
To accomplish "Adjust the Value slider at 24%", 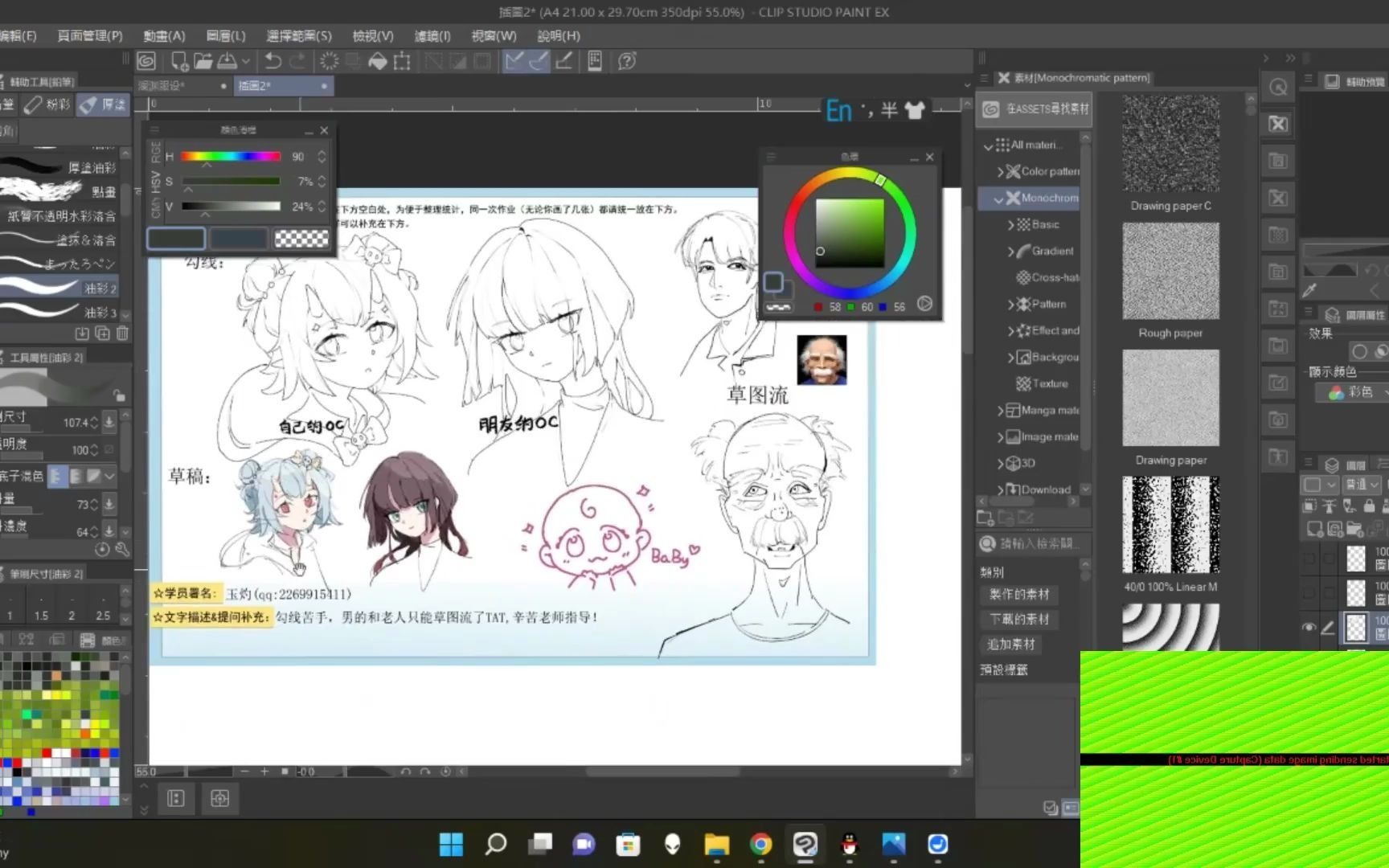I will 231,207.
